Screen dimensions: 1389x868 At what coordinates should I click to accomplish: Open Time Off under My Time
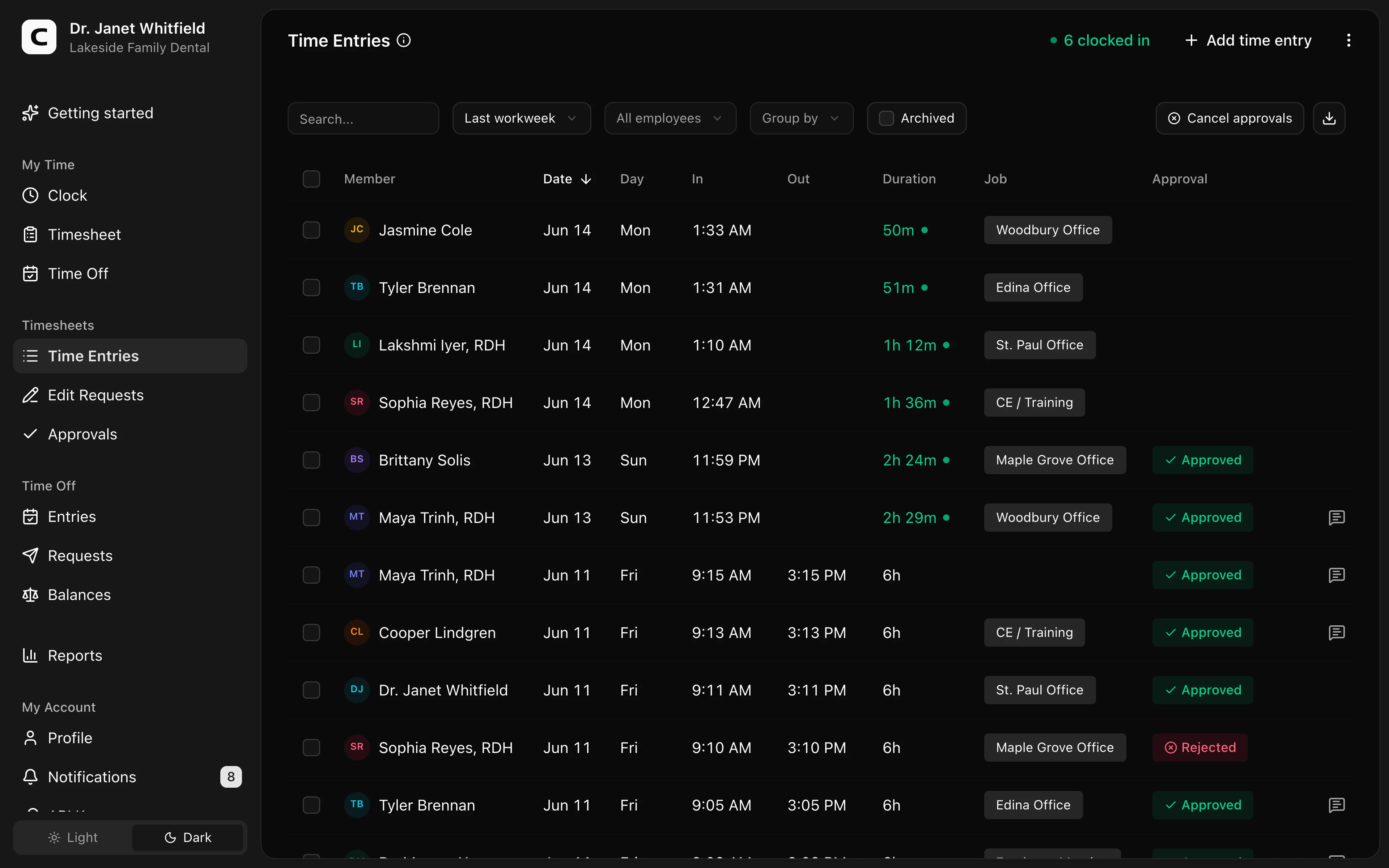pyautogui.click(x=130, y=274)
